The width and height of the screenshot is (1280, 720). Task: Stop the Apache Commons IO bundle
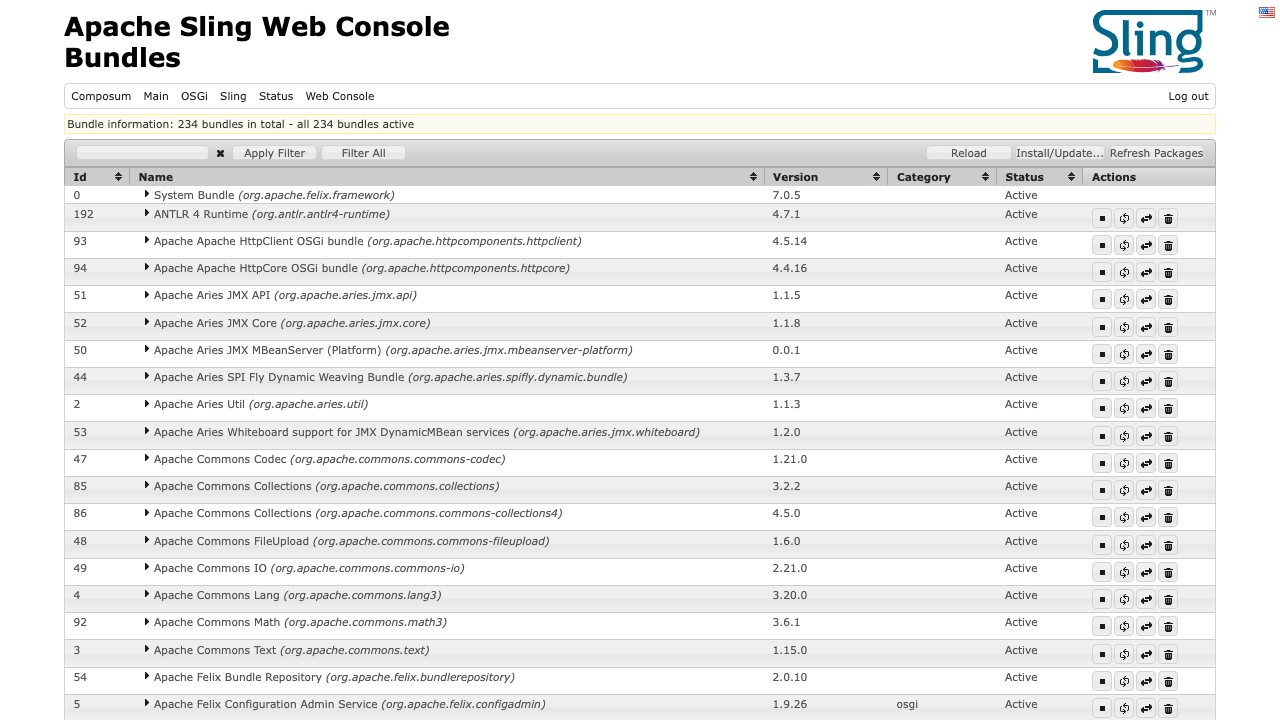(x=1102, y=572)
